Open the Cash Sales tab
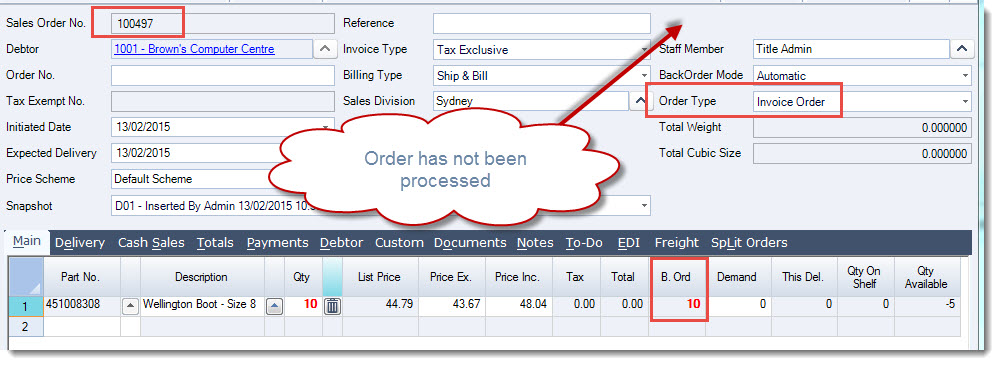Screen dimensions: 999x365 click(x=151, y=243)
